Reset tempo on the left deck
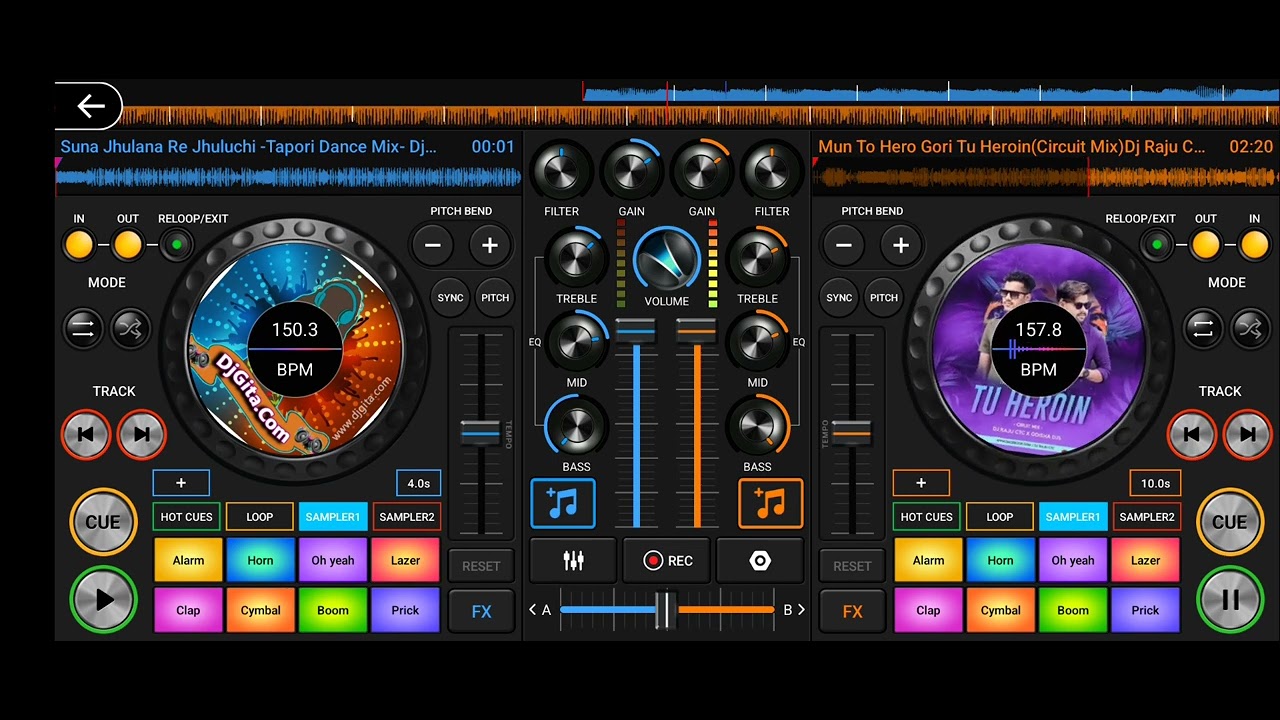 [x=481, y=566]
